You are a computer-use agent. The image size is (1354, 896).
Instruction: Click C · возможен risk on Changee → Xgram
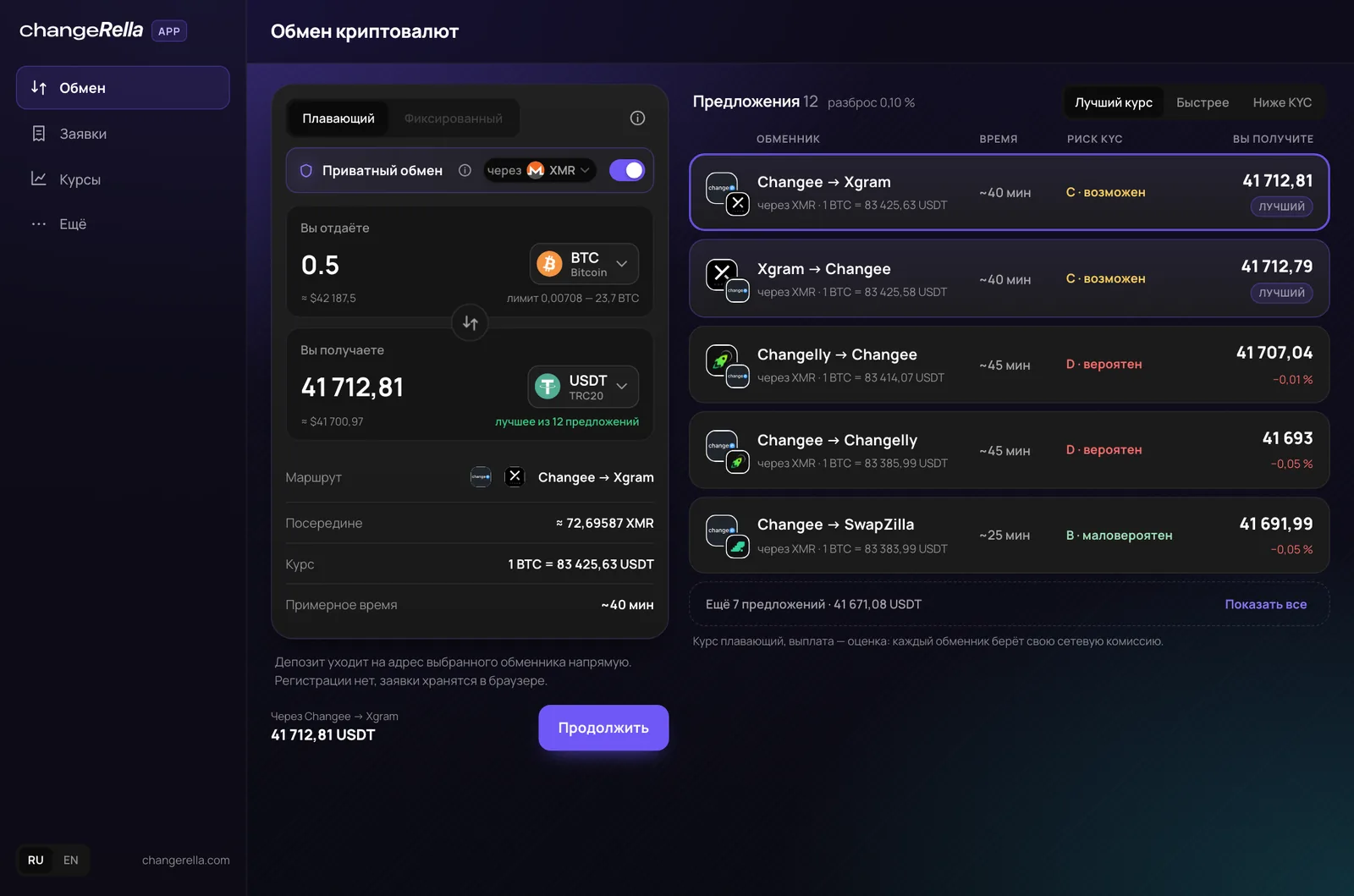(1105, 192)
